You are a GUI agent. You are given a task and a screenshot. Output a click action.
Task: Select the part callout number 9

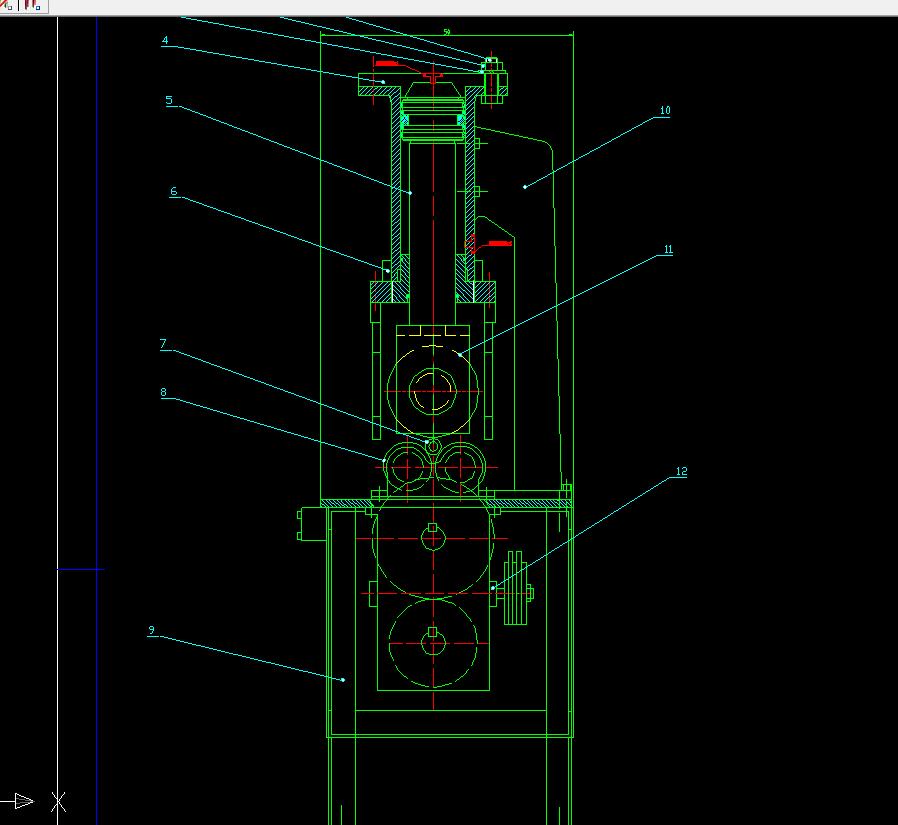[x=151, y=630]
